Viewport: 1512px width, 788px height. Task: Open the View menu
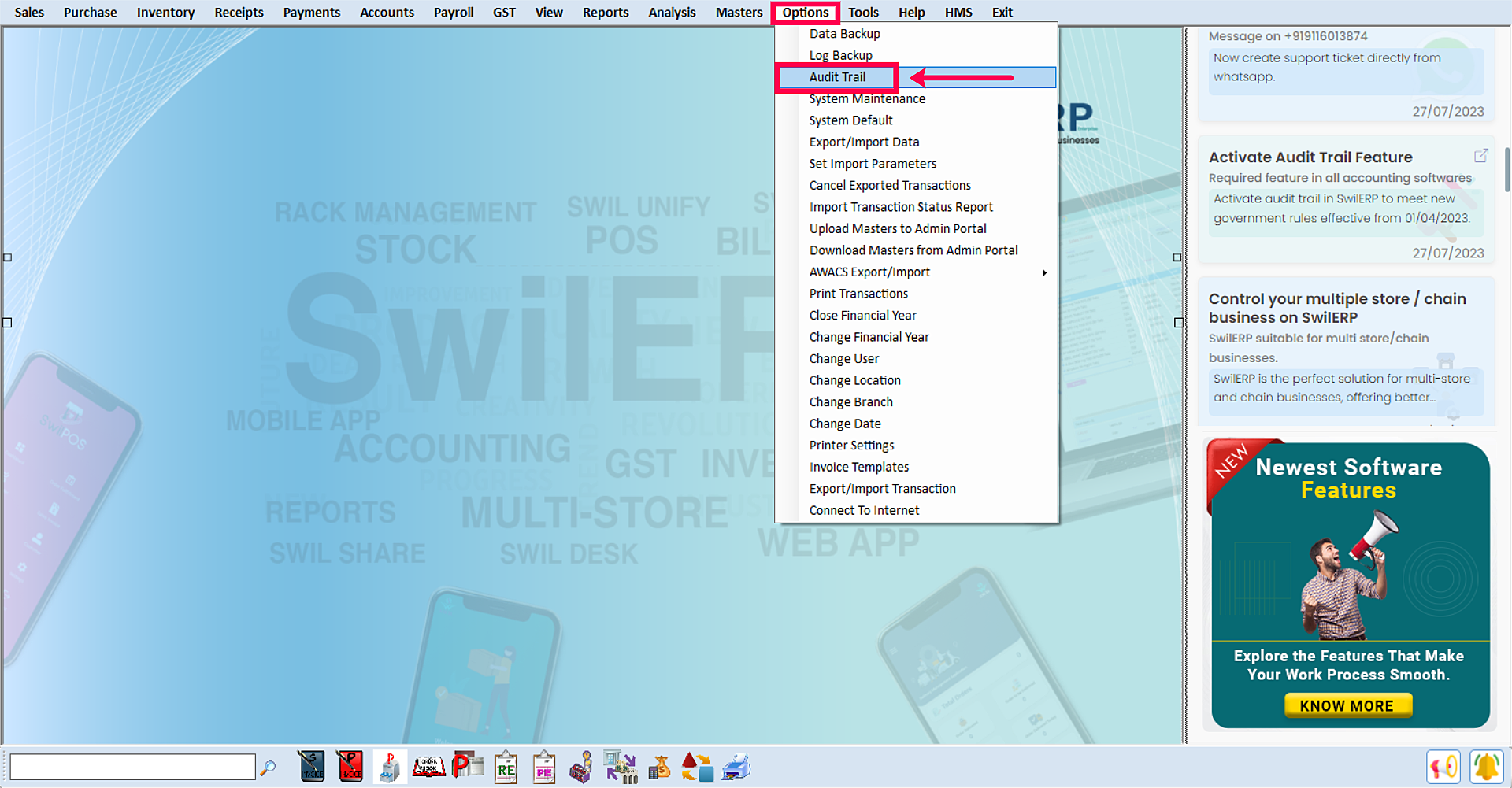click(x=549, y=13)
